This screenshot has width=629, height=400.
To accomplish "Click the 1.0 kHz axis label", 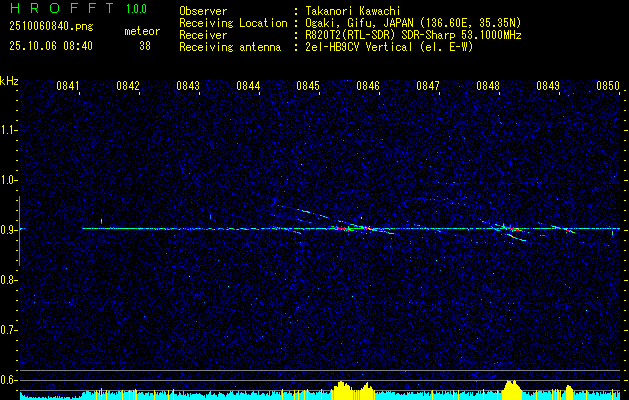I will 9,180.
